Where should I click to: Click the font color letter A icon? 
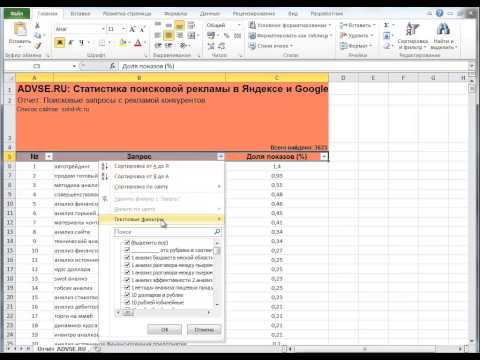(x=138, y=43)
